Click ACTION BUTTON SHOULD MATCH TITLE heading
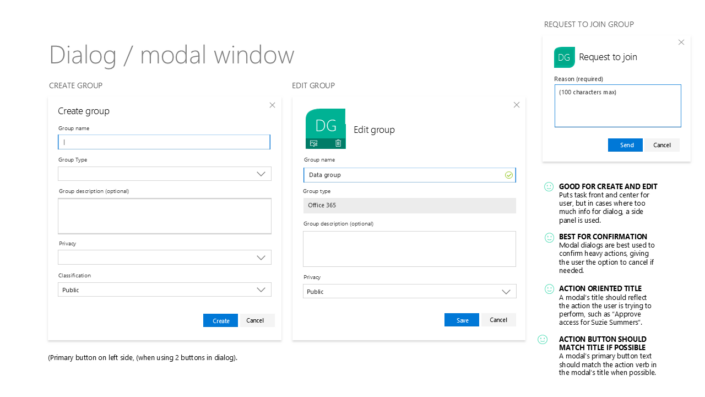Image resolution: width=705 pixels, height=397 pixels. point(602,343)
